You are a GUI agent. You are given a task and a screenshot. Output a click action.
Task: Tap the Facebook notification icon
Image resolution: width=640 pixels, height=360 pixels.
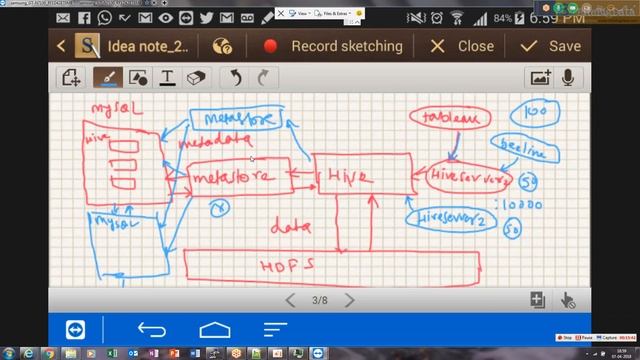tap(84, 18)
